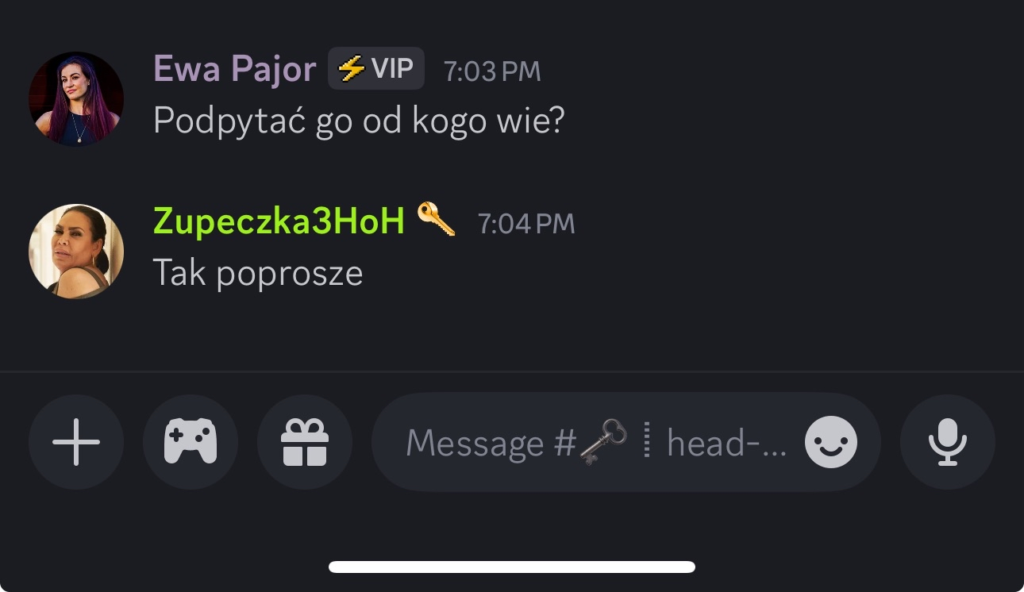
Task: Open the game controller activities button
Action: coord(190,441)
